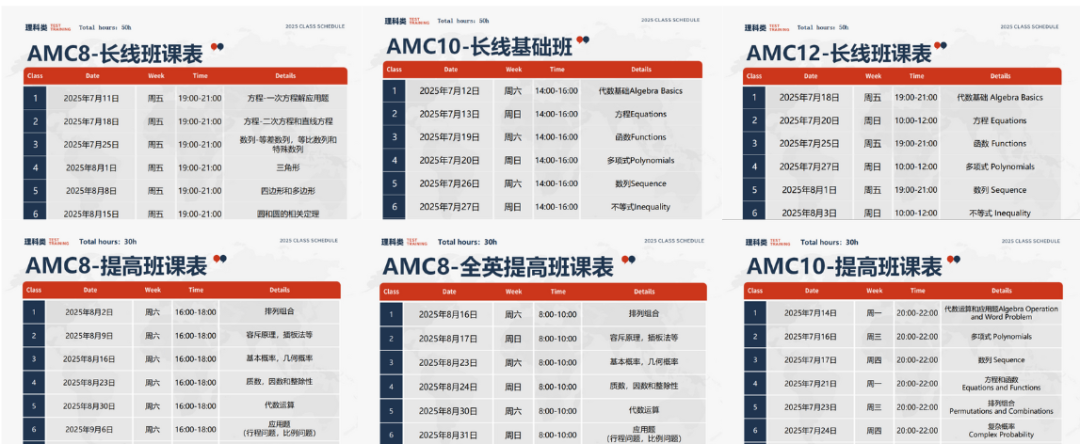Image resolution: width=1080 pixels, height=444 pixels.
Task: Select the "四边形和多边形" details cell
Action: pos(286,191)
